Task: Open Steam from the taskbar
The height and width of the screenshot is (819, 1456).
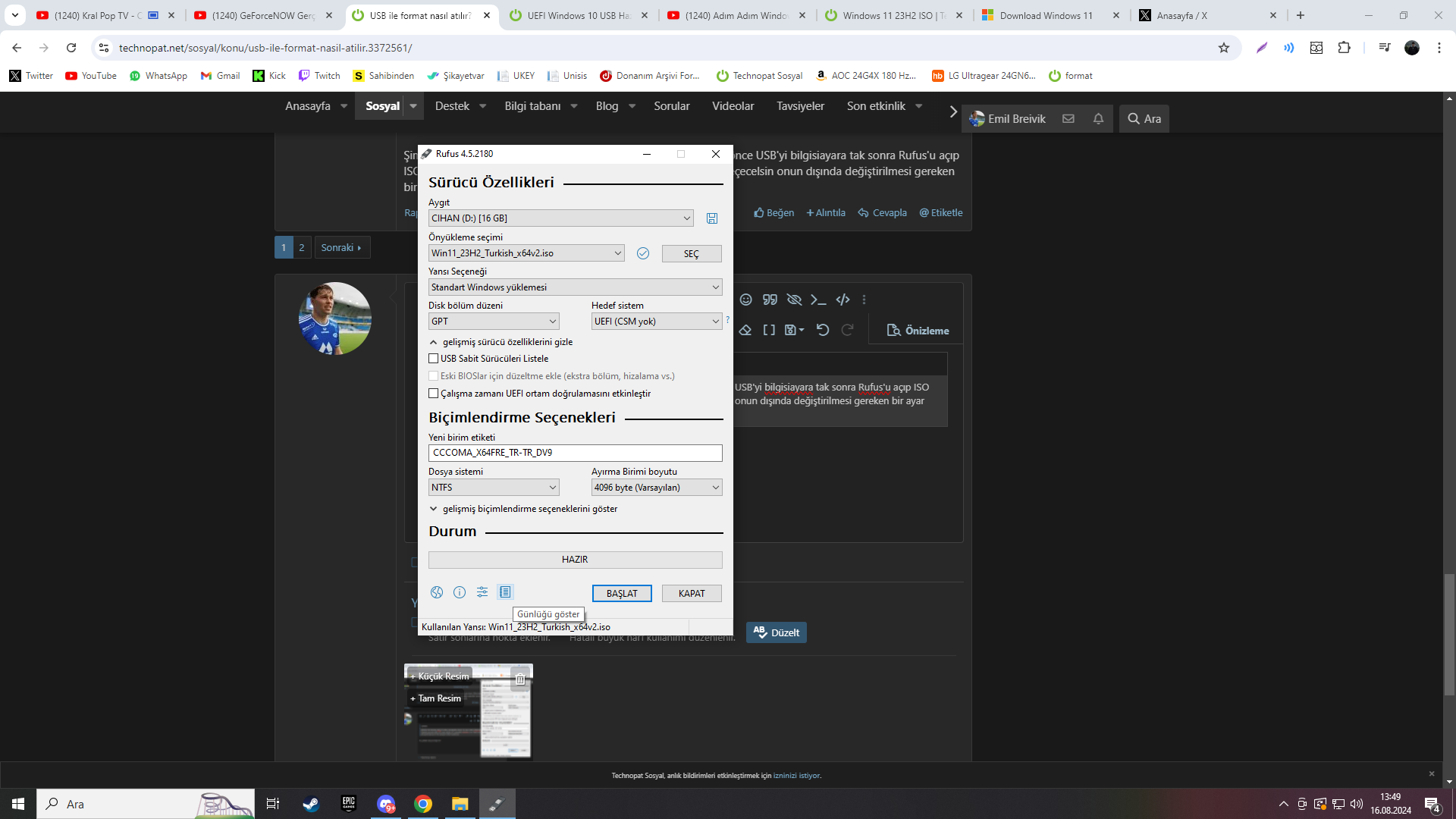Action: (x=311, y=804)
